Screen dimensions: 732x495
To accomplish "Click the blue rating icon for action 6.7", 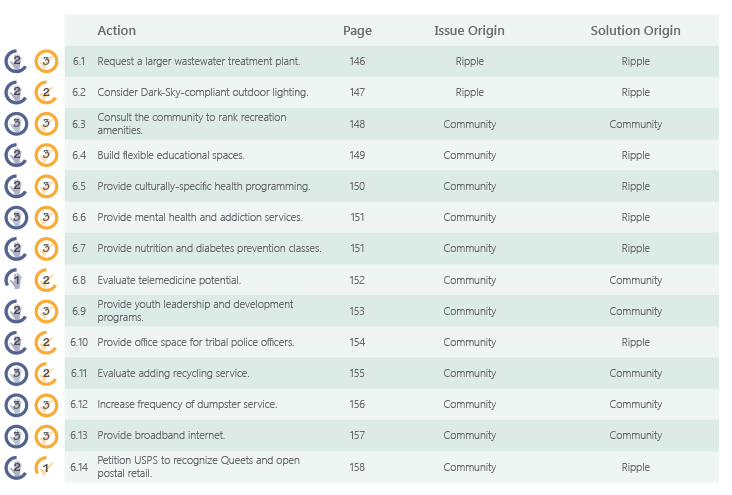I will pyautogui.click(x=16, y=248).
